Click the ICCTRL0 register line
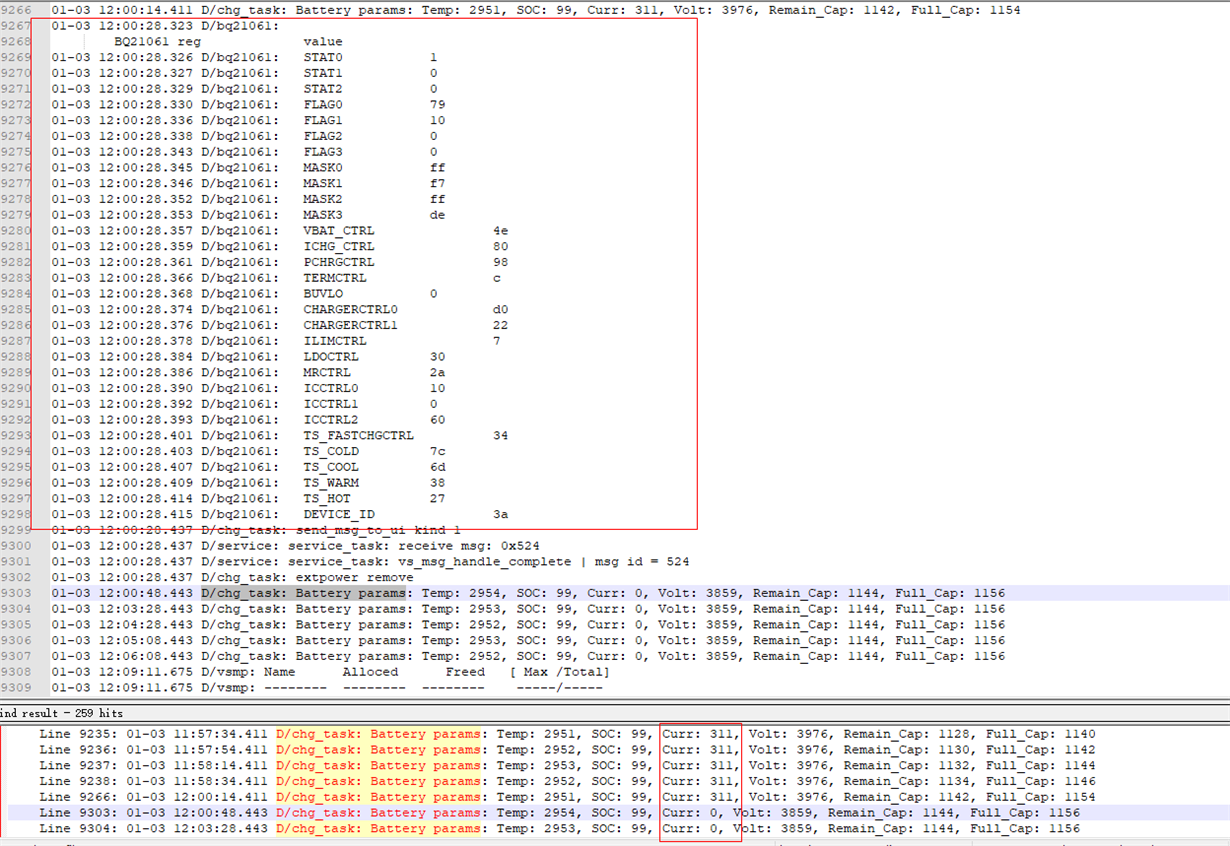Image resolution: width=1230 pixels, height=846 pixels. (x=248, y=388)
